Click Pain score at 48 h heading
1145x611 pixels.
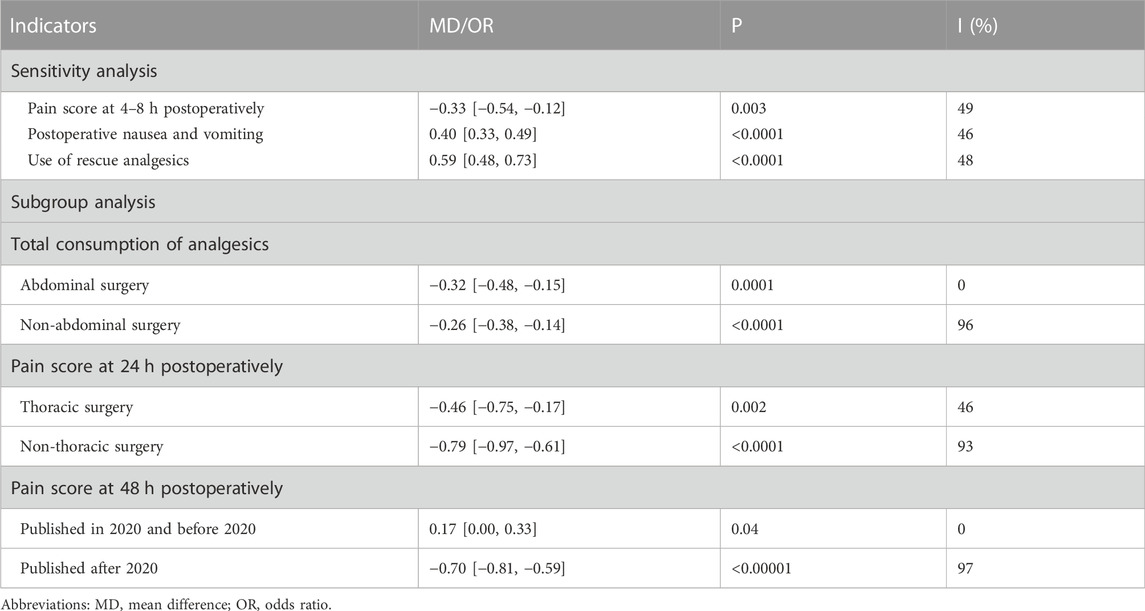(x=147, y=488)
